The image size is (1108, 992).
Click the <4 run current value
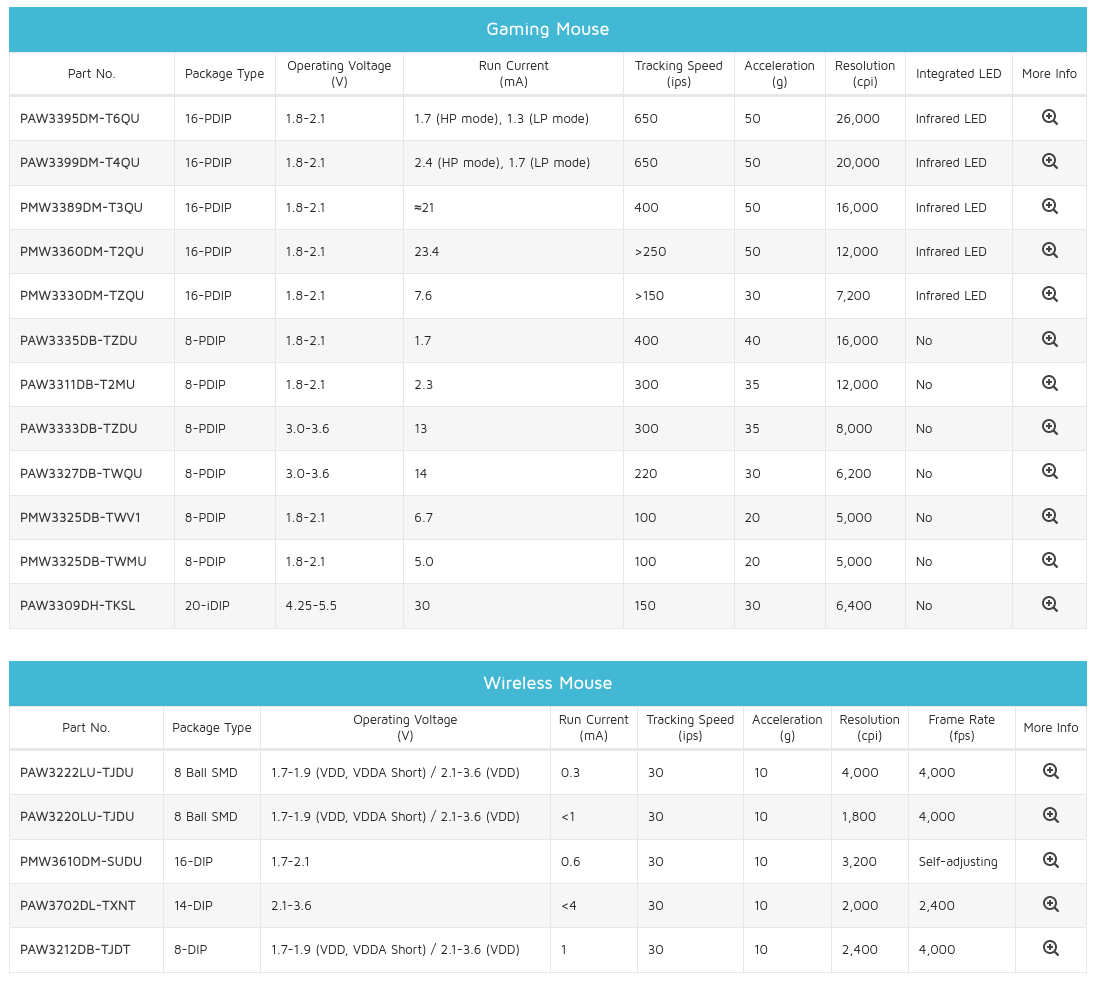(568, 905)
